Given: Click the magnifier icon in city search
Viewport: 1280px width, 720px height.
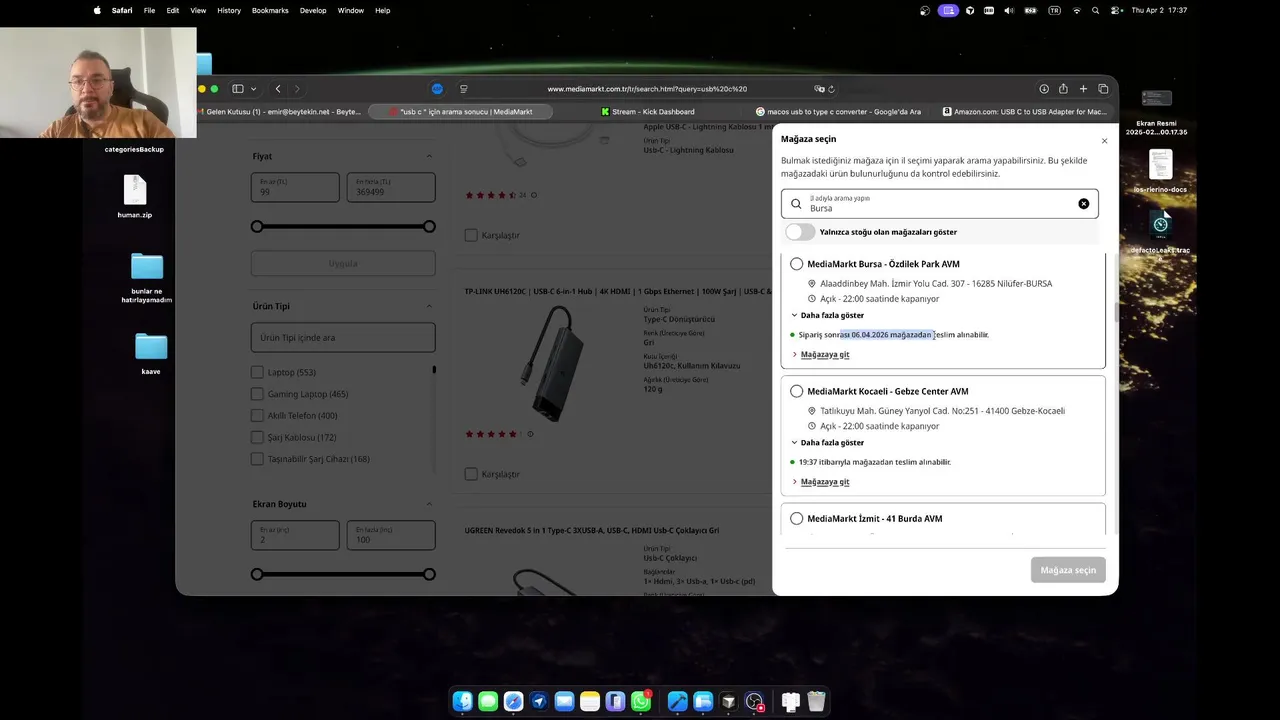Looking at the screenshot, I should [x=796, y=204].
